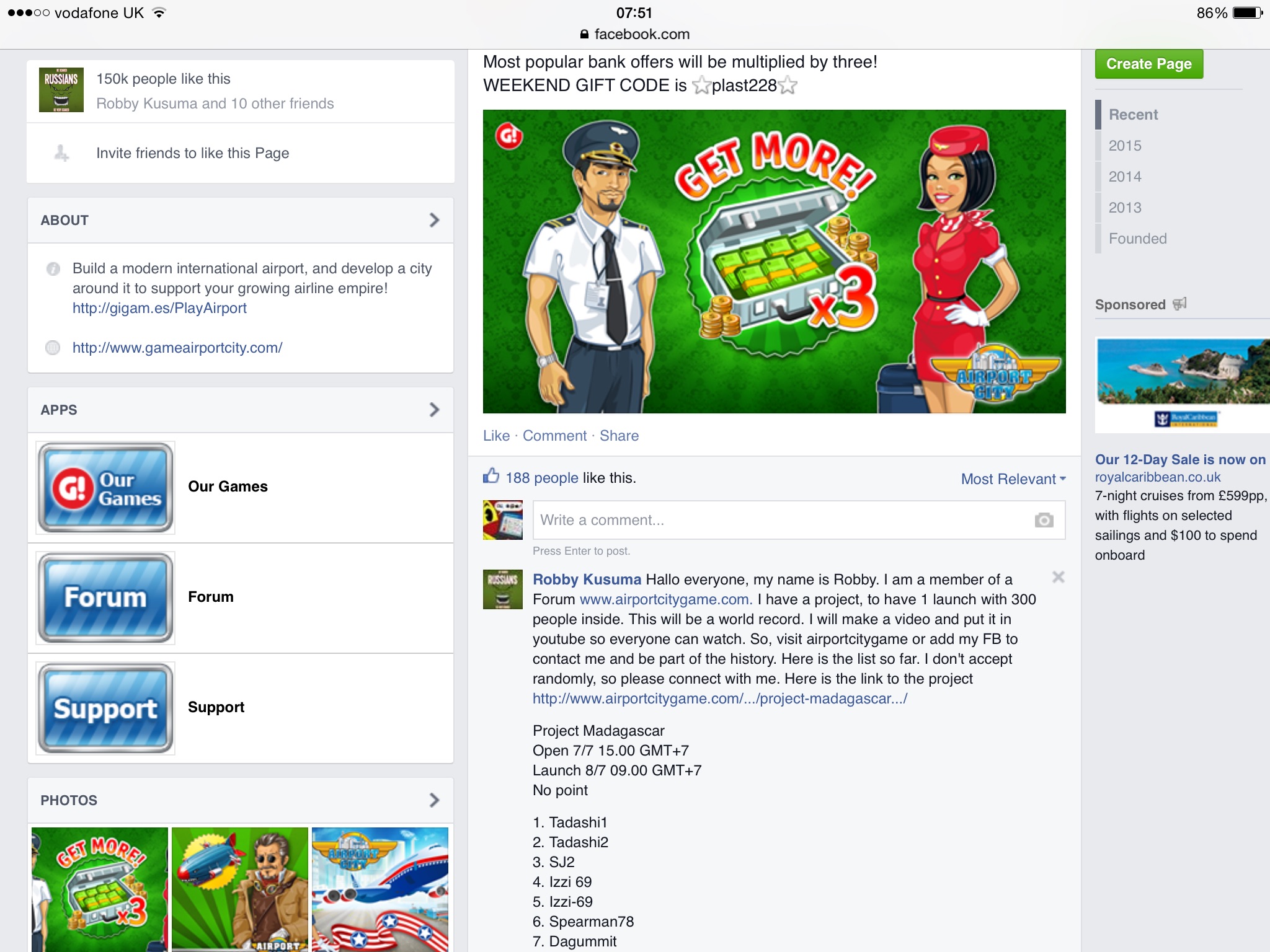The width and height of the screenshot is (1270, 952).
Task: Click the invite friends person icon
Action: pyautogui.click(x=61, y=152)
